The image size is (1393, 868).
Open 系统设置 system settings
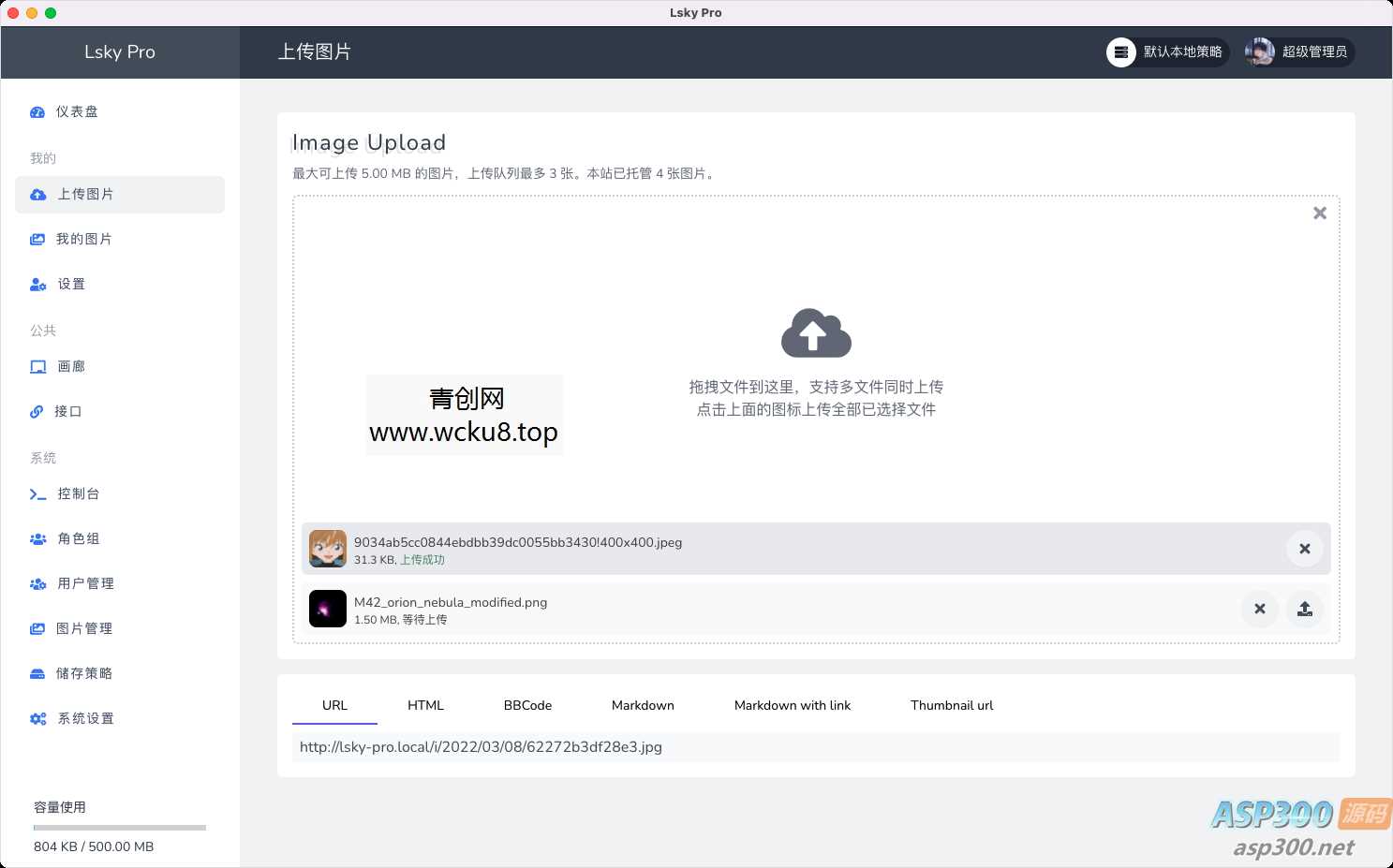(x=85, y=718)
